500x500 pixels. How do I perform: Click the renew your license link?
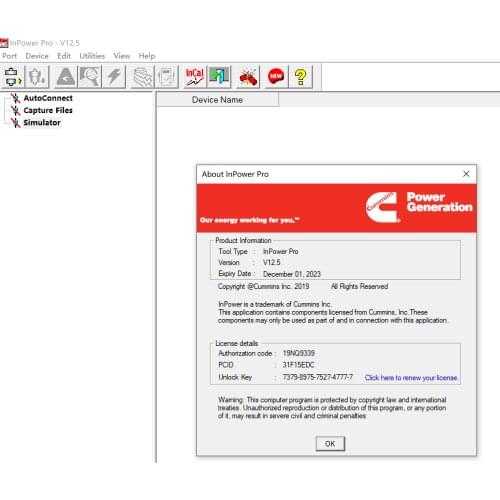click(411, 378)
